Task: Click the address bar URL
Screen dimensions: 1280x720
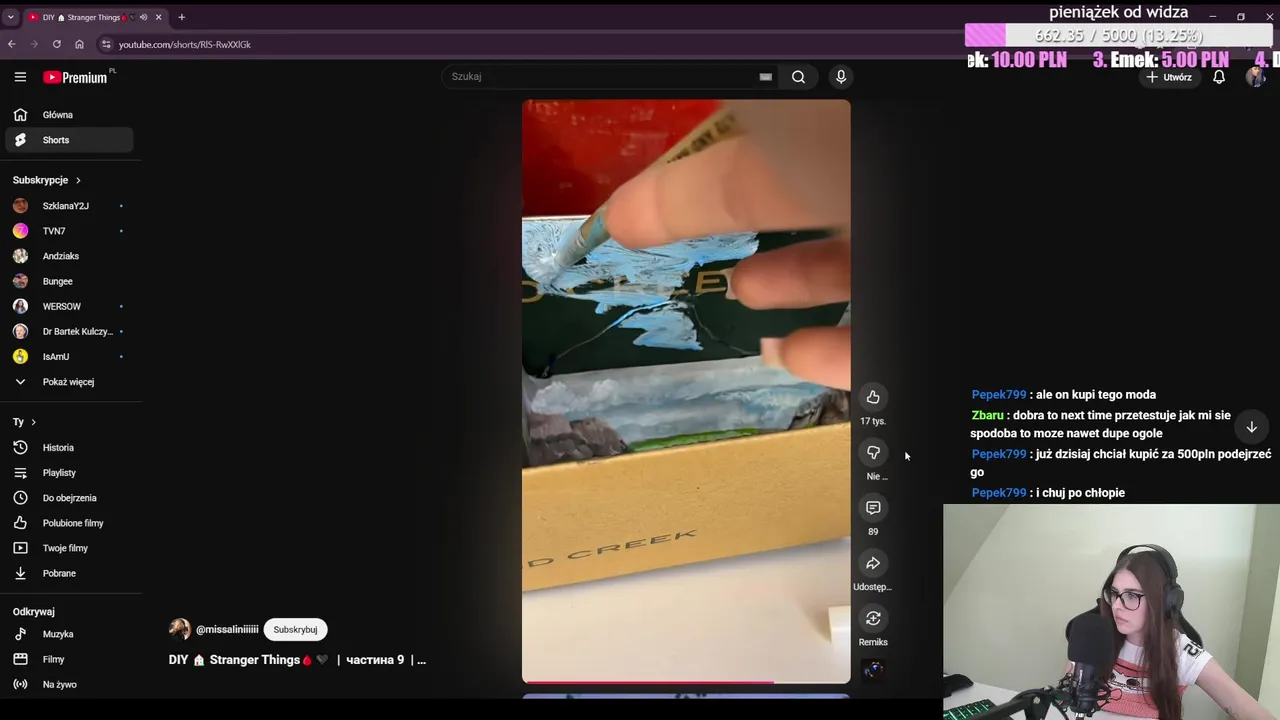Action: coord(185,44)
